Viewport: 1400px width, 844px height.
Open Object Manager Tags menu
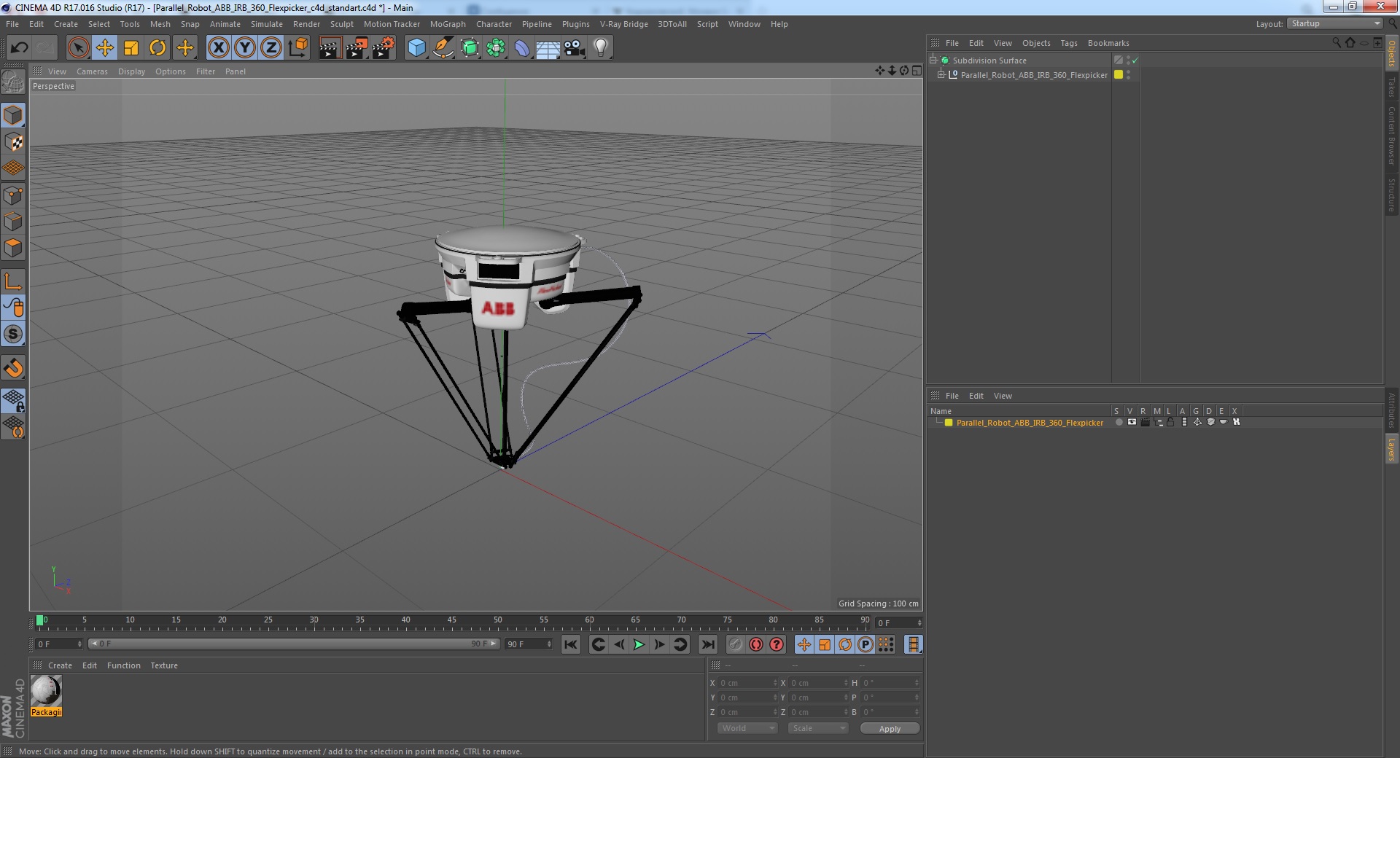(1068, 43)
